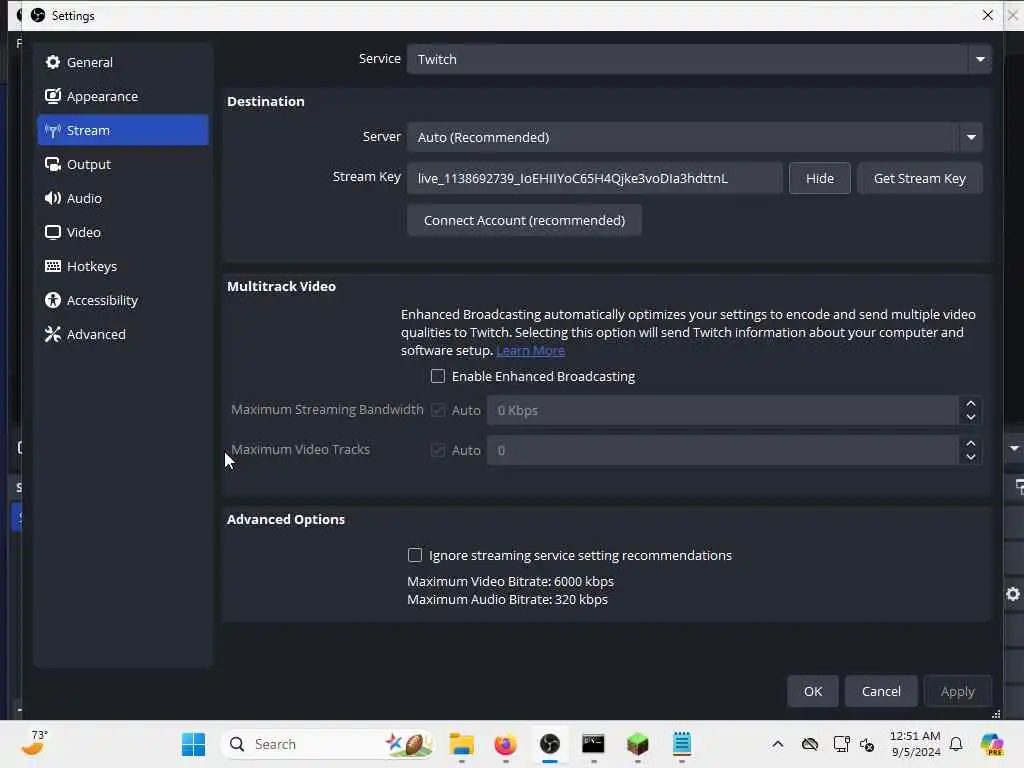Click Cancel to discard changes
1024x768 pixels.
881,691
